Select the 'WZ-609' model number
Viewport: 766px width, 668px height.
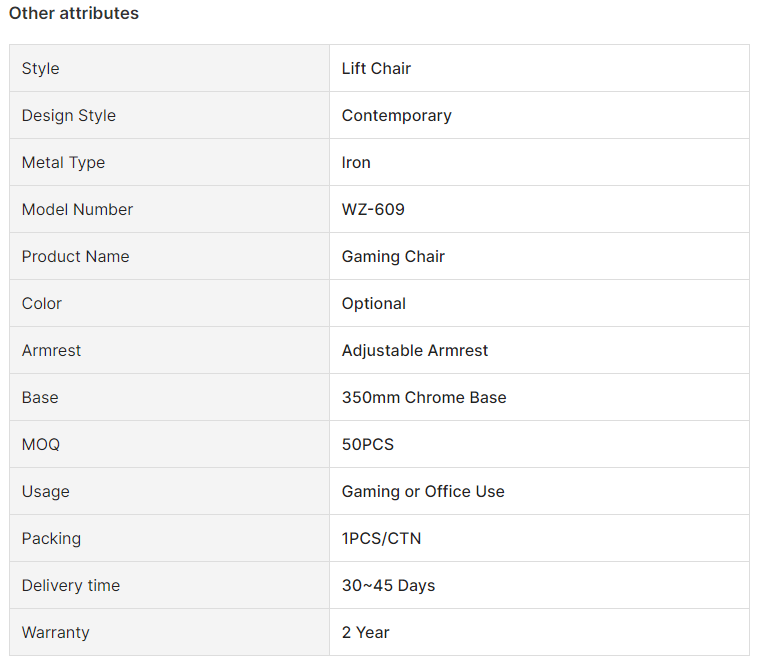[x=373, y=209]
